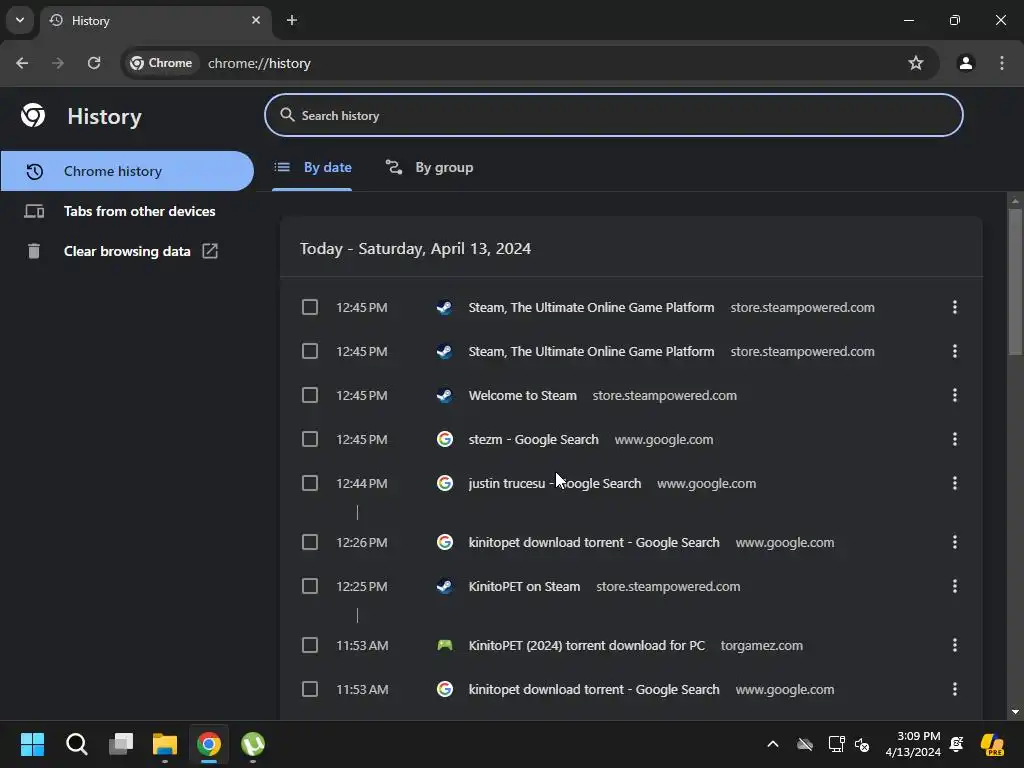This screenshot has height=768, width=1024.
Task: Open File Explorer from the taskbar
Action: [x=165, y=744]
